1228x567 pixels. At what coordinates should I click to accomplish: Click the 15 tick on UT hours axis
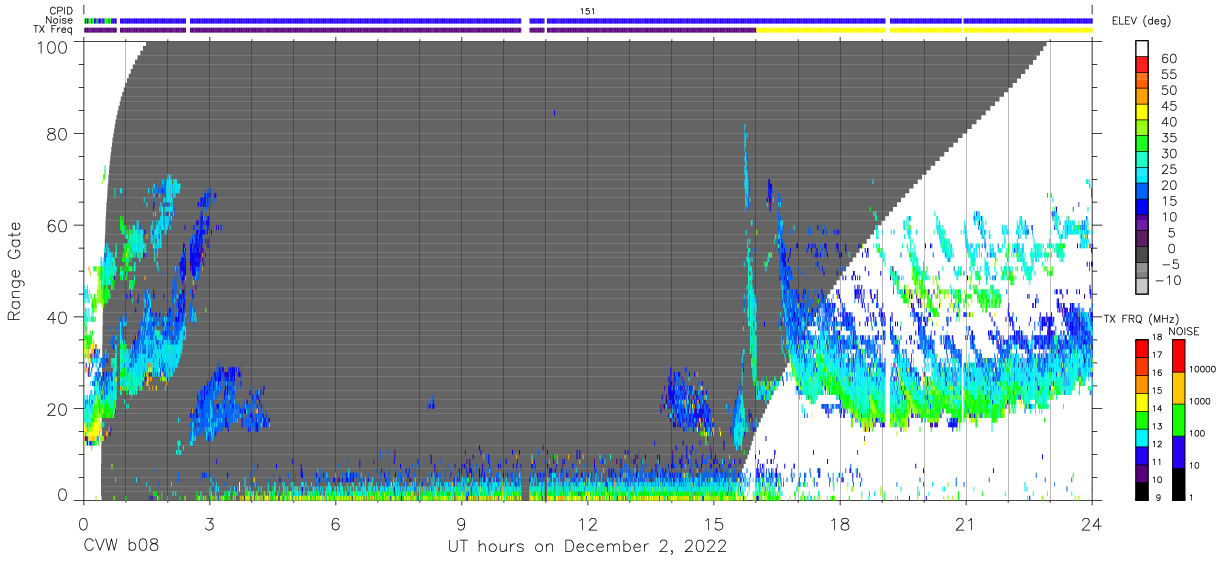[x=713, y=523]
